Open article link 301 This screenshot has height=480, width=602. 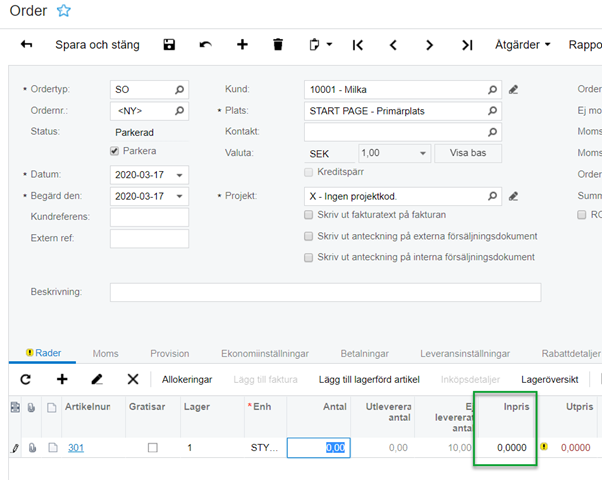point(77,448)
